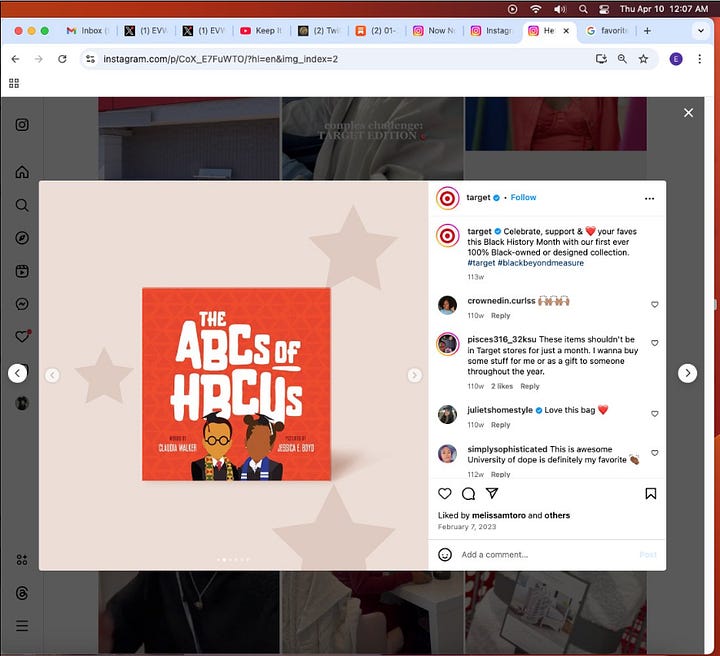
Task: Open Instagram home logo in sidebar
Action: tap(22, 125)
